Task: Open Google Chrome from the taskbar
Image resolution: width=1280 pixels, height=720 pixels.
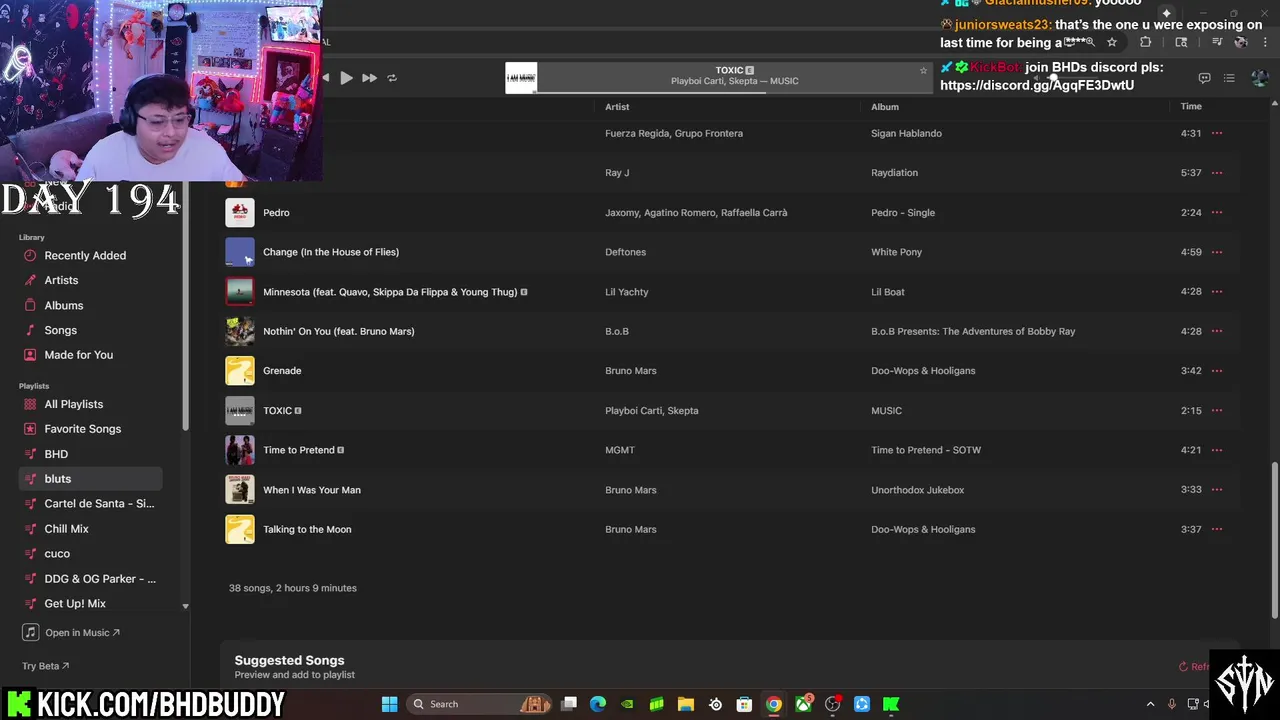Action: (x=774, y=704)
